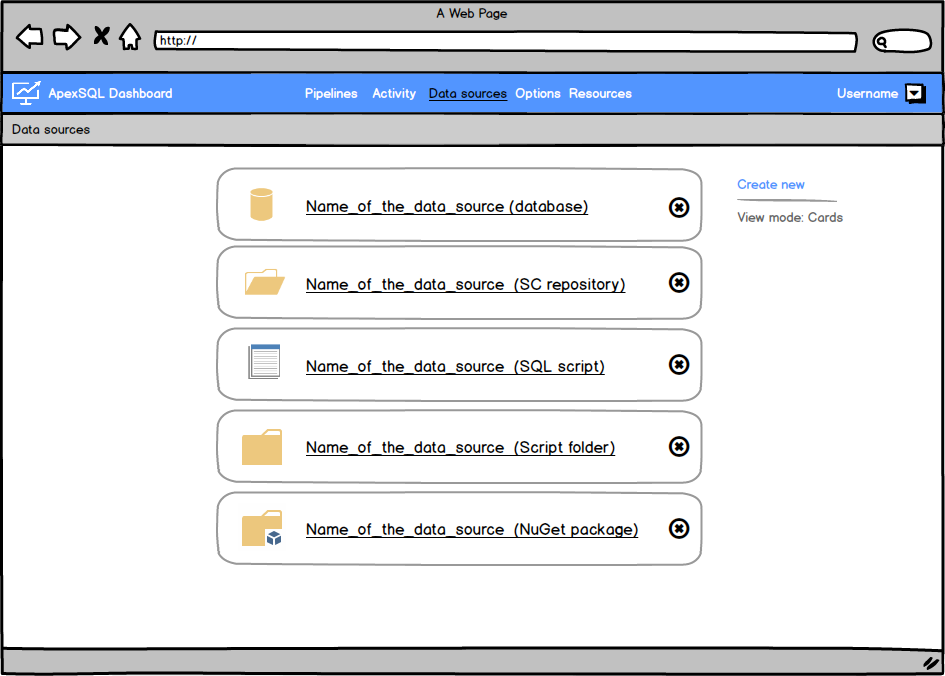
Task: Click the database cylinder icon
Action: [x=261, y=205]
